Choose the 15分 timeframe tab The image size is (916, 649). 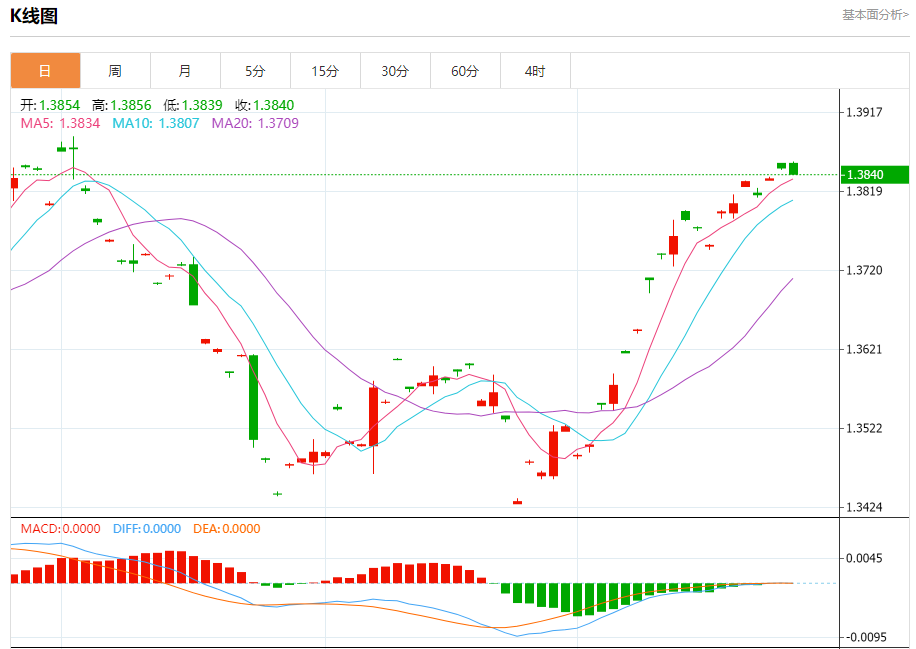click(325, 71)
